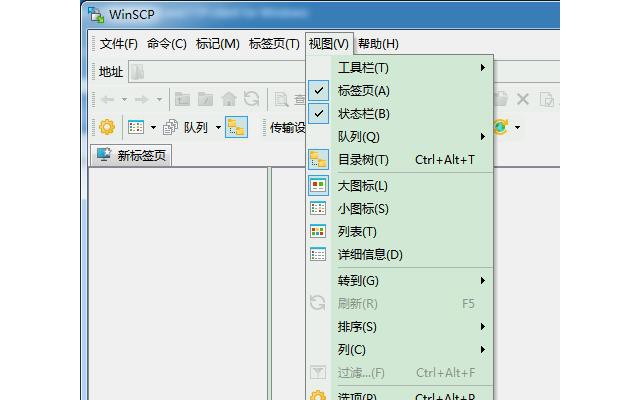Click the view style grid toolbar icon
Image resolution: width=640 pixels, height=400 pixels.
[x=136, y=127]
